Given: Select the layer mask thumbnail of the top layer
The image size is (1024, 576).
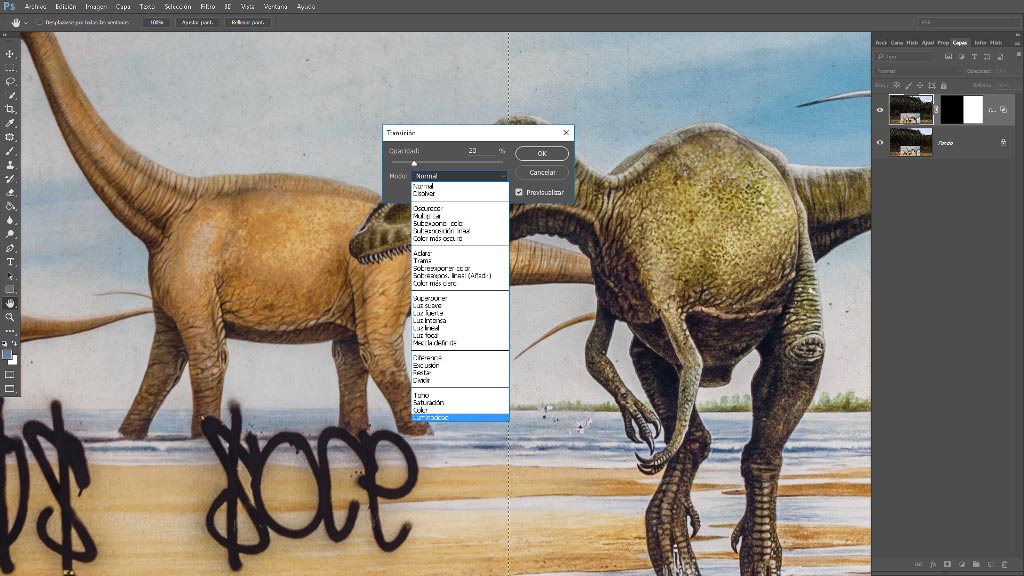Looking at the screenshot, I should click(x=961, y=110).
